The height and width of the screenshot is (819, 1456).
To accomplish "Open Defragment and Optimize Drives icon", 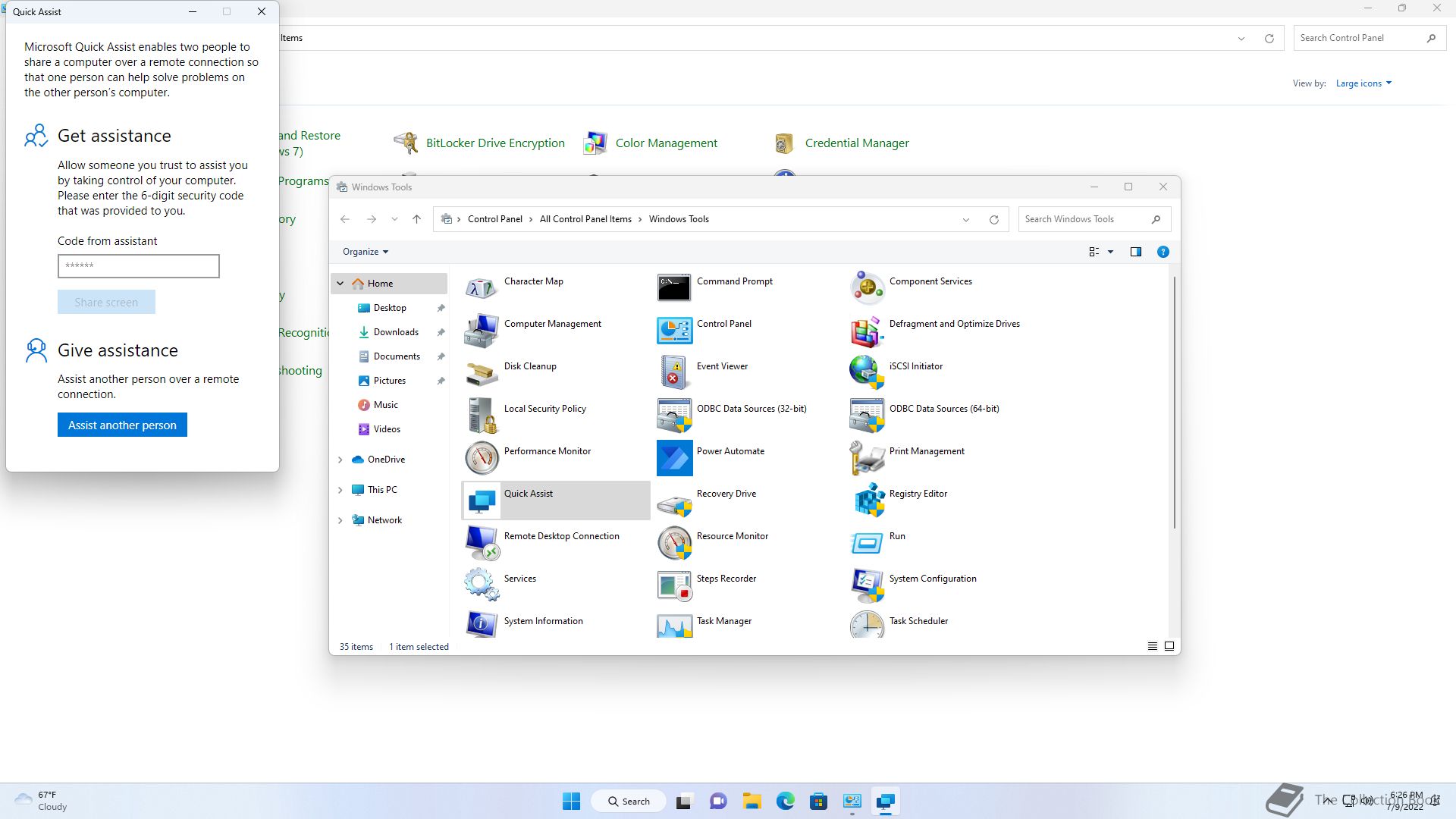I will pyautogui.click(x=867, y=330).
